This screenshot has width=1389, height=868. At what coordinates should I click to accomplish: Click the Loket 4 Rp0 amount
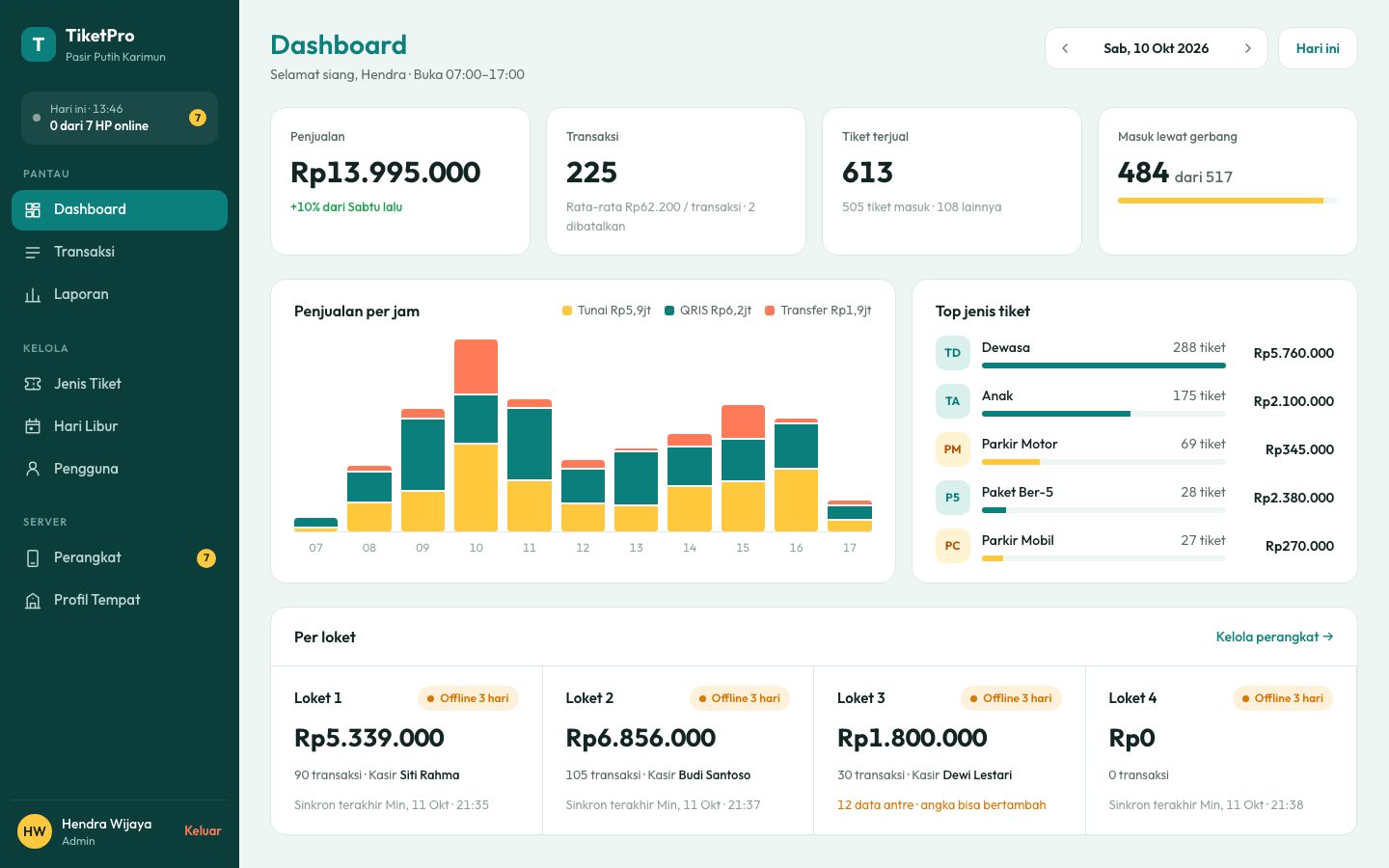(x=1131, y=738)
